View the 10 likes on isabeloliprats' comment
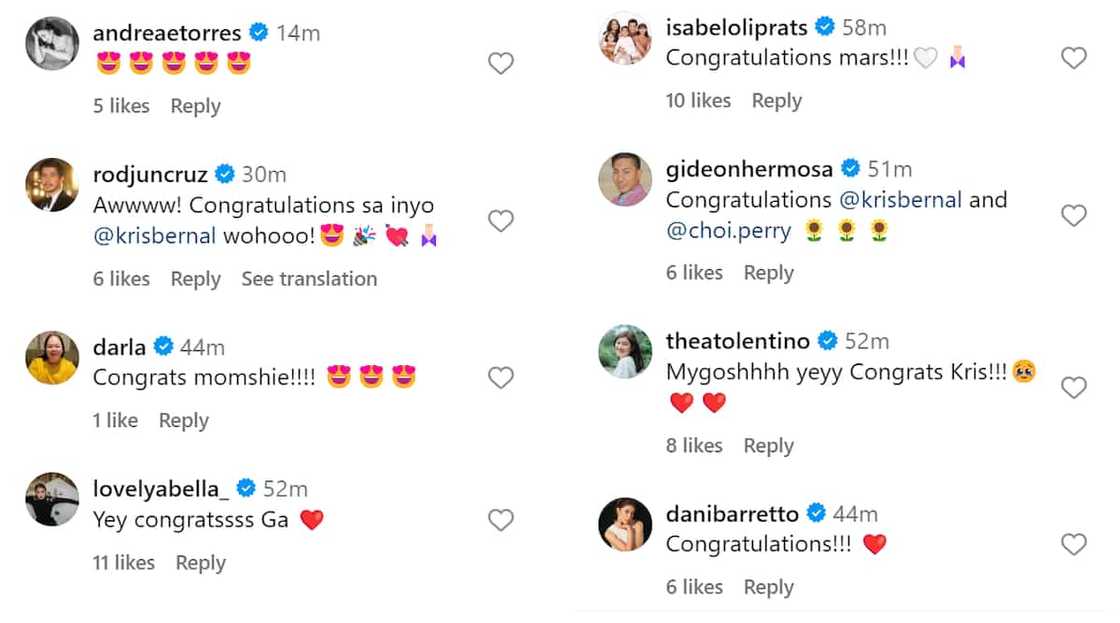 tap(698, 101)
